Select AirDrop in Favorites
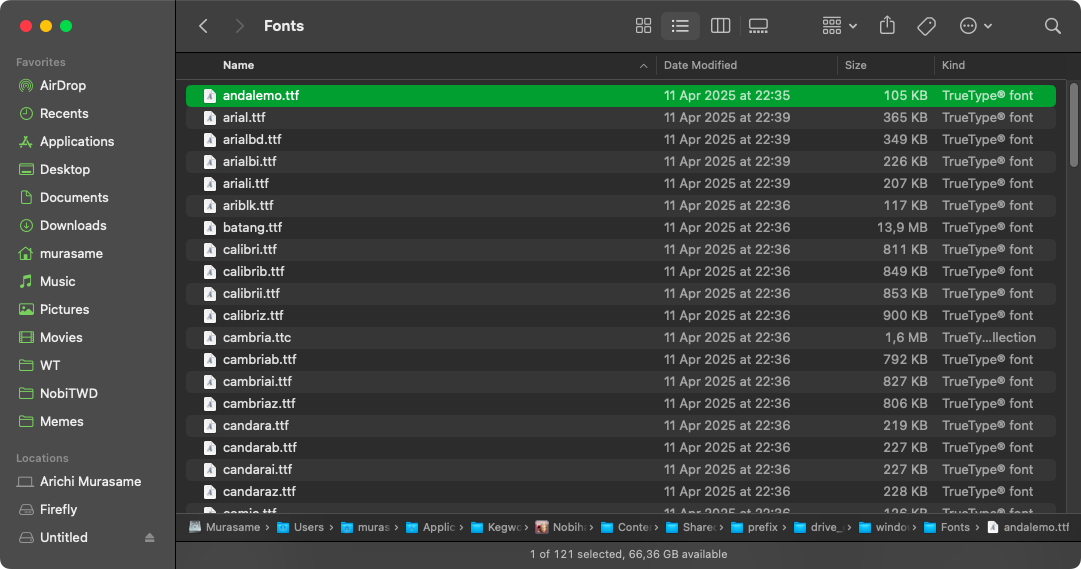The image size is (1081, 569). (63, 85)
